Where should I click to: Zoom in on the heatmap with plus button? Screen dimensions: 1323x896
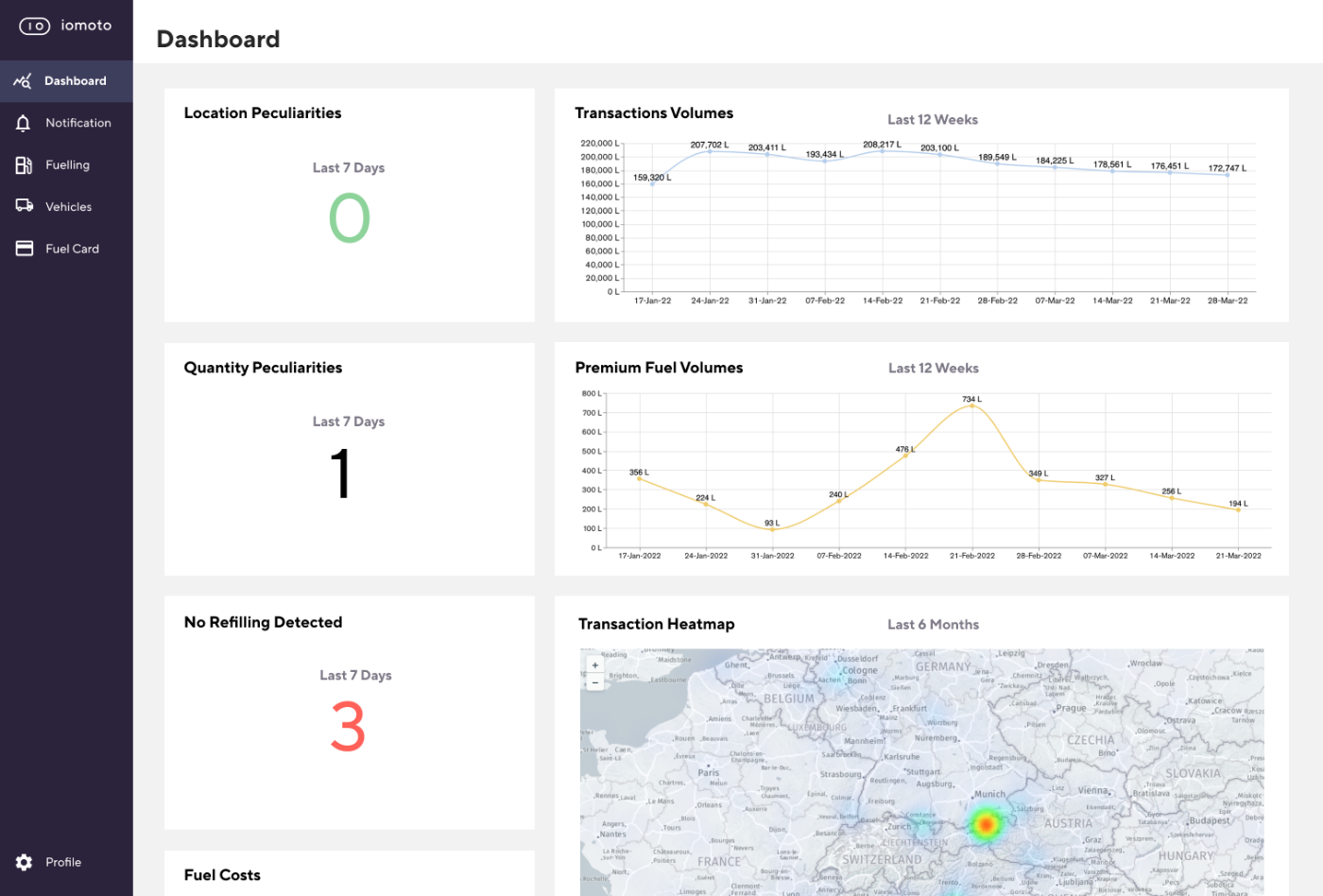click(595, 665)
